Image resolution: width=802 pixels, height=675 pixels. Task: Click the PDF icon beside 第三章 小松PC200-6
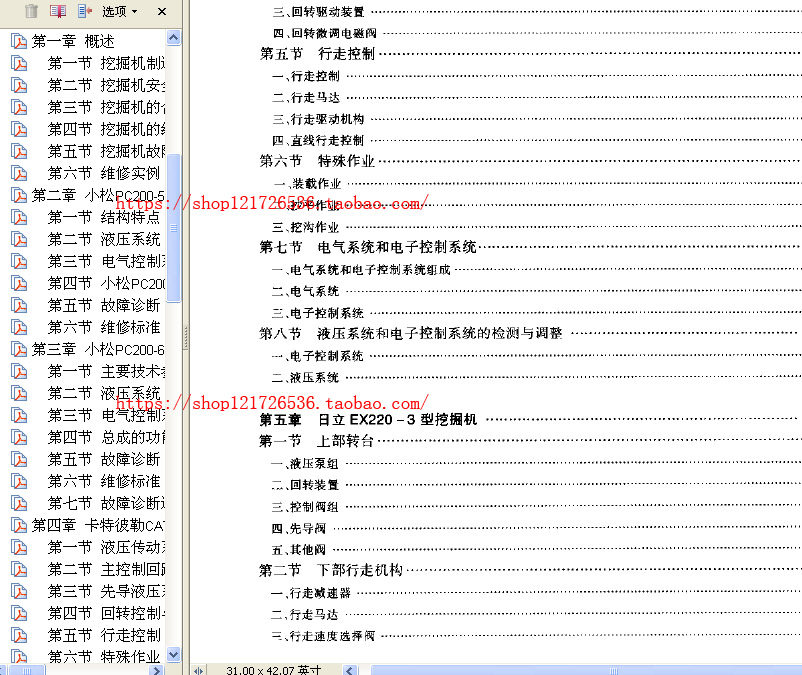tap(20, 349)
